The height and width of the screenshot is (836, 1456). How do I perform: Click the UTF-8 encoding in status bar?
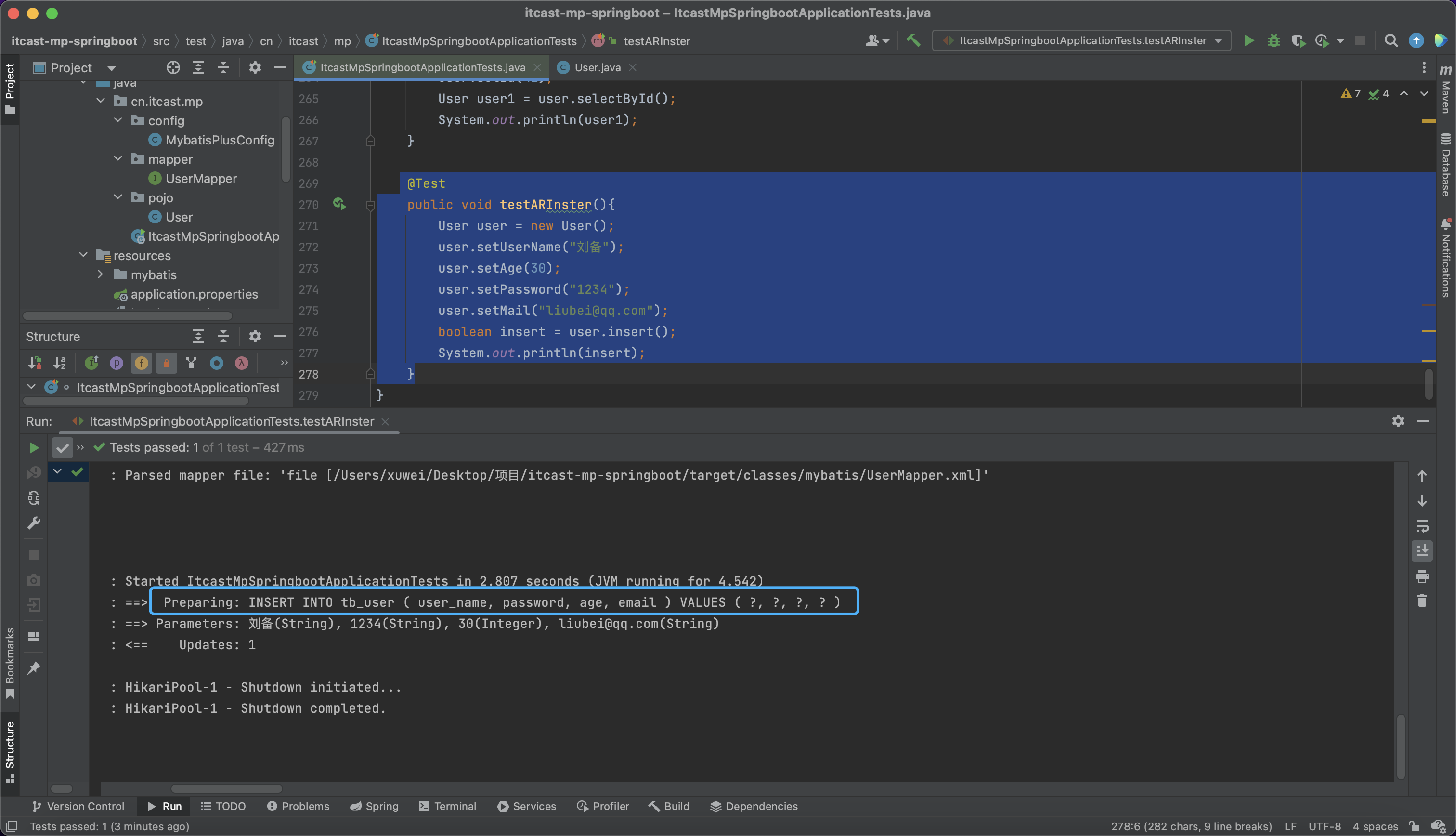tap(1324, 826)
